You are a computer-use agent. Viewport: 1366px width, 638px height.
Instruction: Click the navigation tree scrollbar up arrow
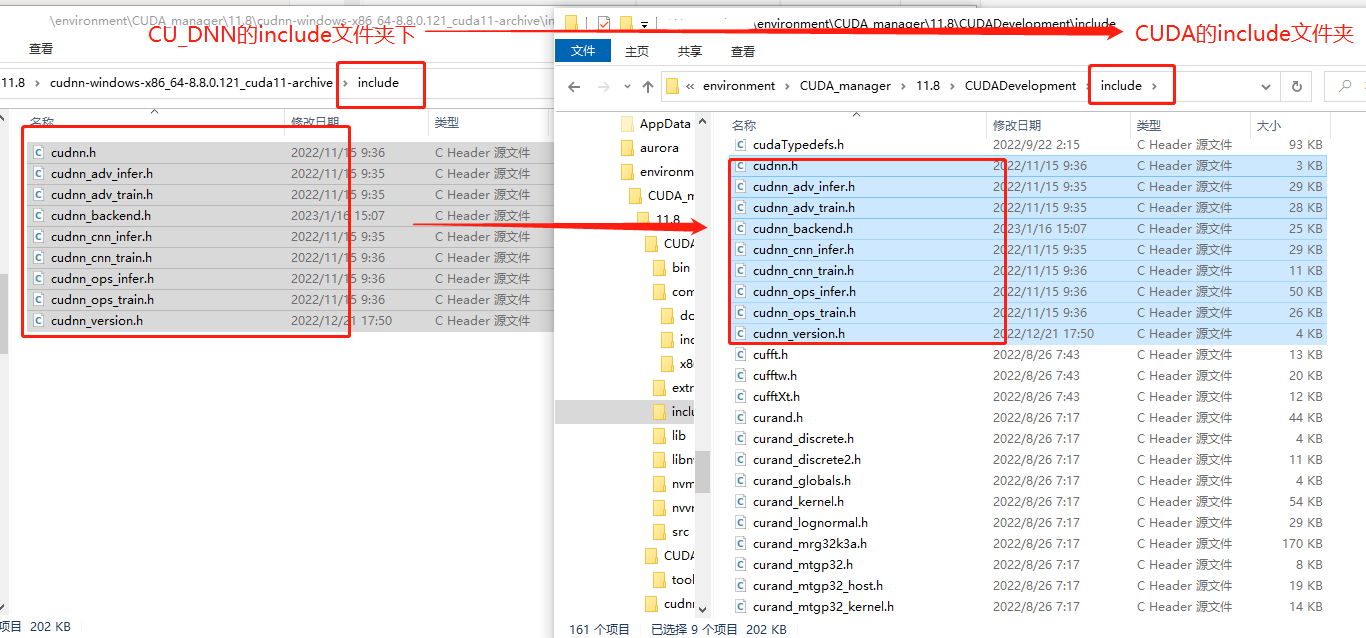coord(703,120)
